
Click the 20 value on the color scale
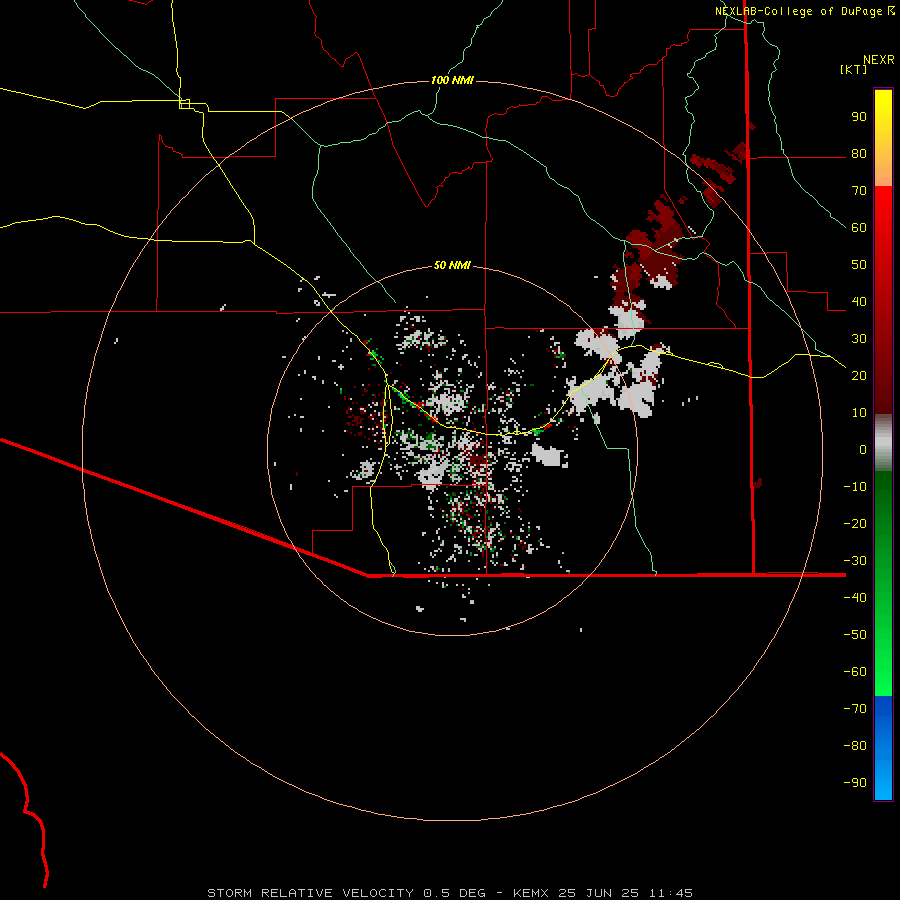coord(859,376)
